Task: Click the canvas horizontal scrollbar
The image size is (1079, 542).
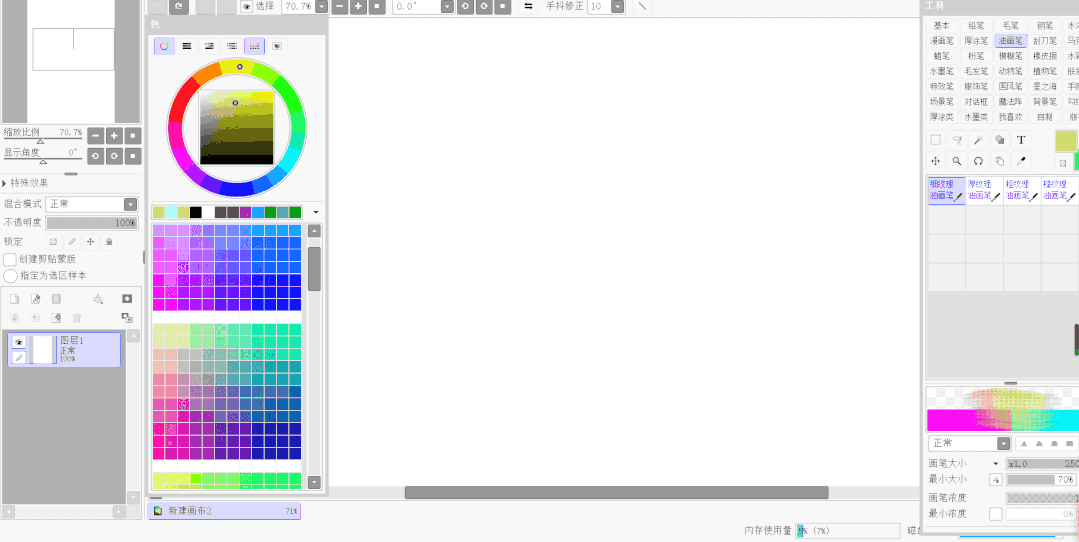Action: click(x=616, y=492)
